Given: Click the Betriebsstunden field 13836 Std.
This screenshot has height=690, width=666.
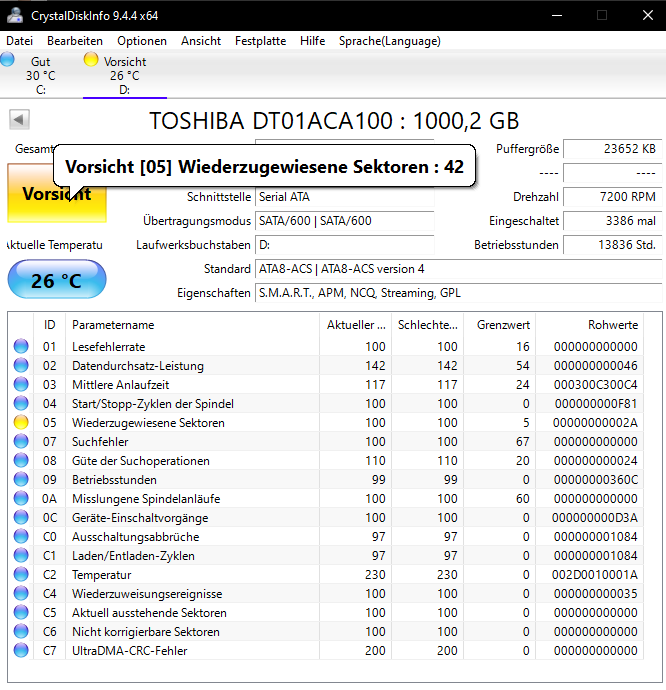Looking at the screenshot, I should pos(613,245).
